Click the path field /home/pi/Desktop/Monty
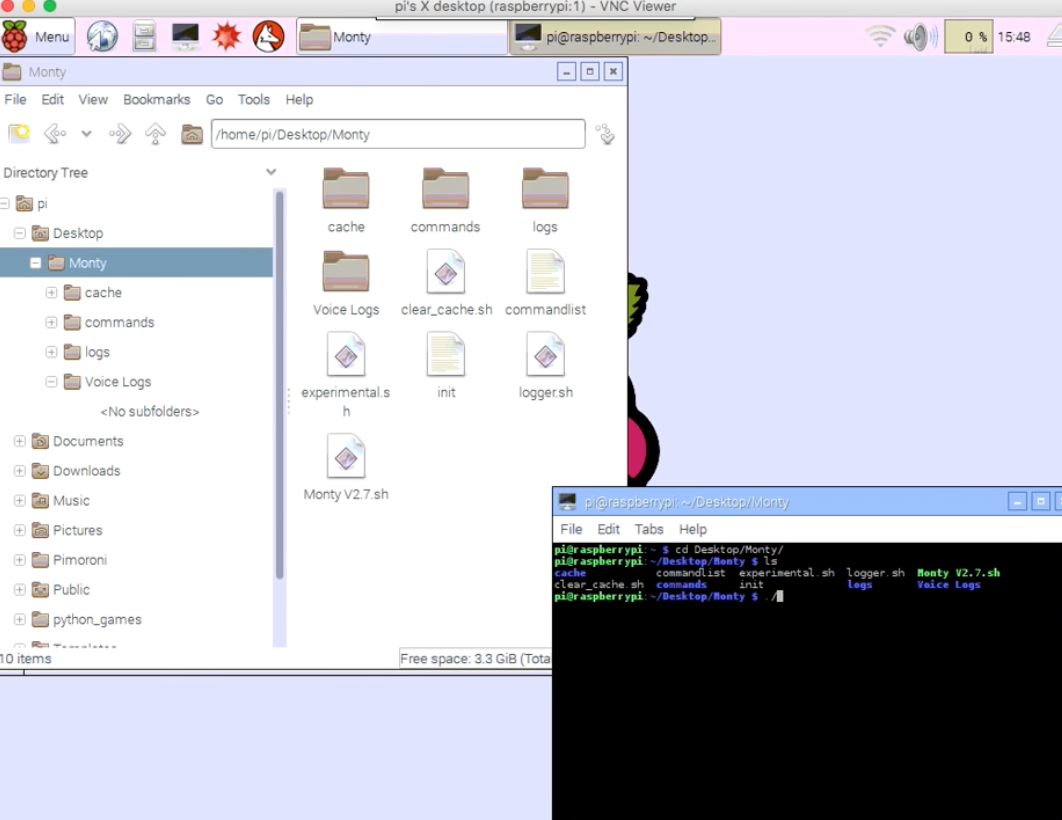This screenshot has width=1062, height=820. (398, 134)
